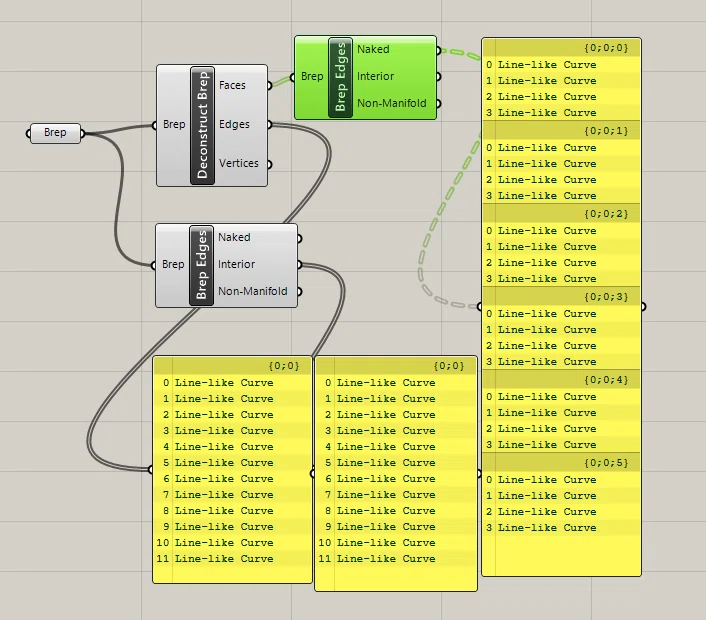Click Edges output of Deconstruct Brep
The height and width of the screenshot is (620, 706).
click(234, 124)
